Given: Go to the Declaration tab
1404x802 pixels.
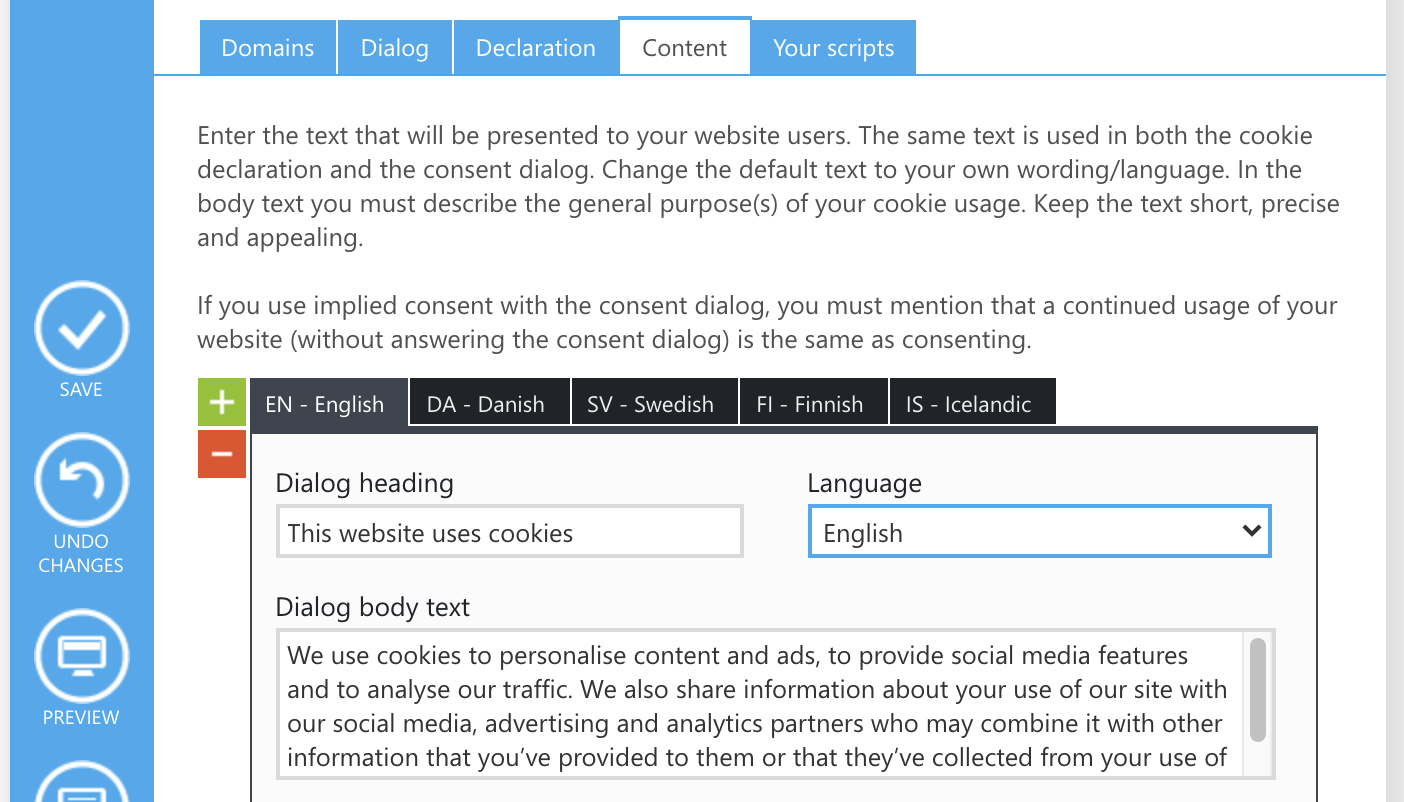Looking at the screenshot, I should [x=535, y=48].
